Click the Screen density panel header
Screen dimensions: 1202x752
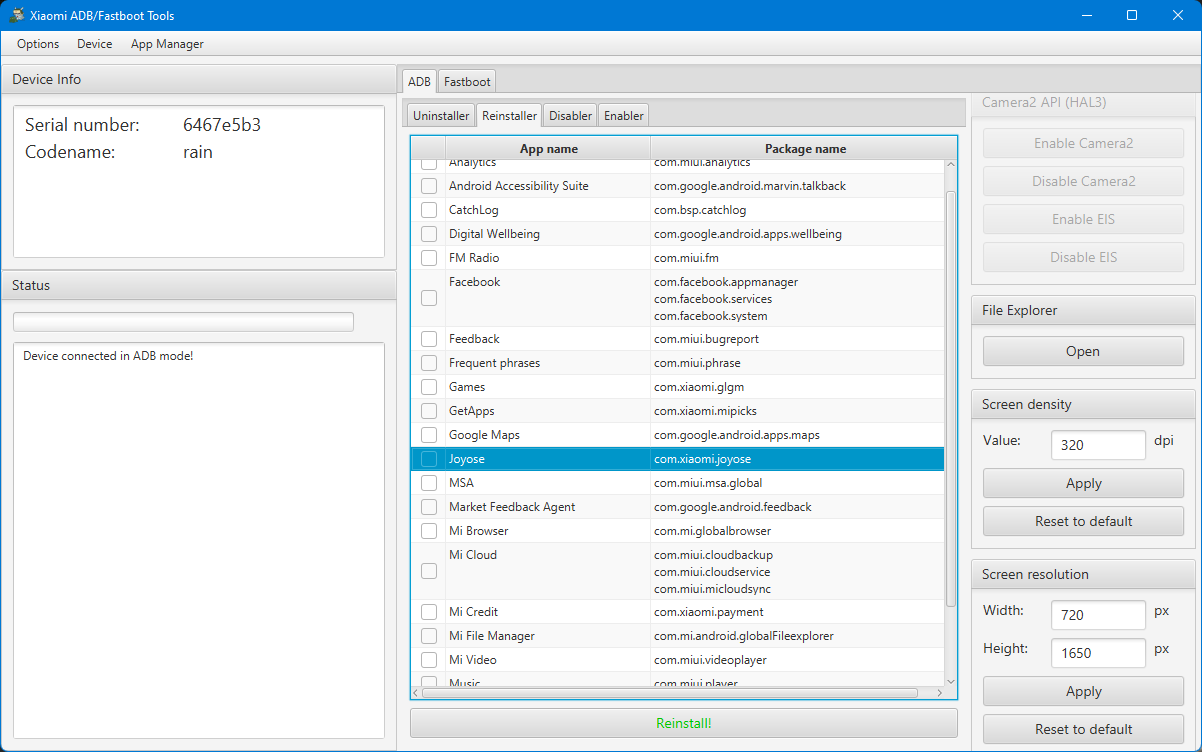1083,404
